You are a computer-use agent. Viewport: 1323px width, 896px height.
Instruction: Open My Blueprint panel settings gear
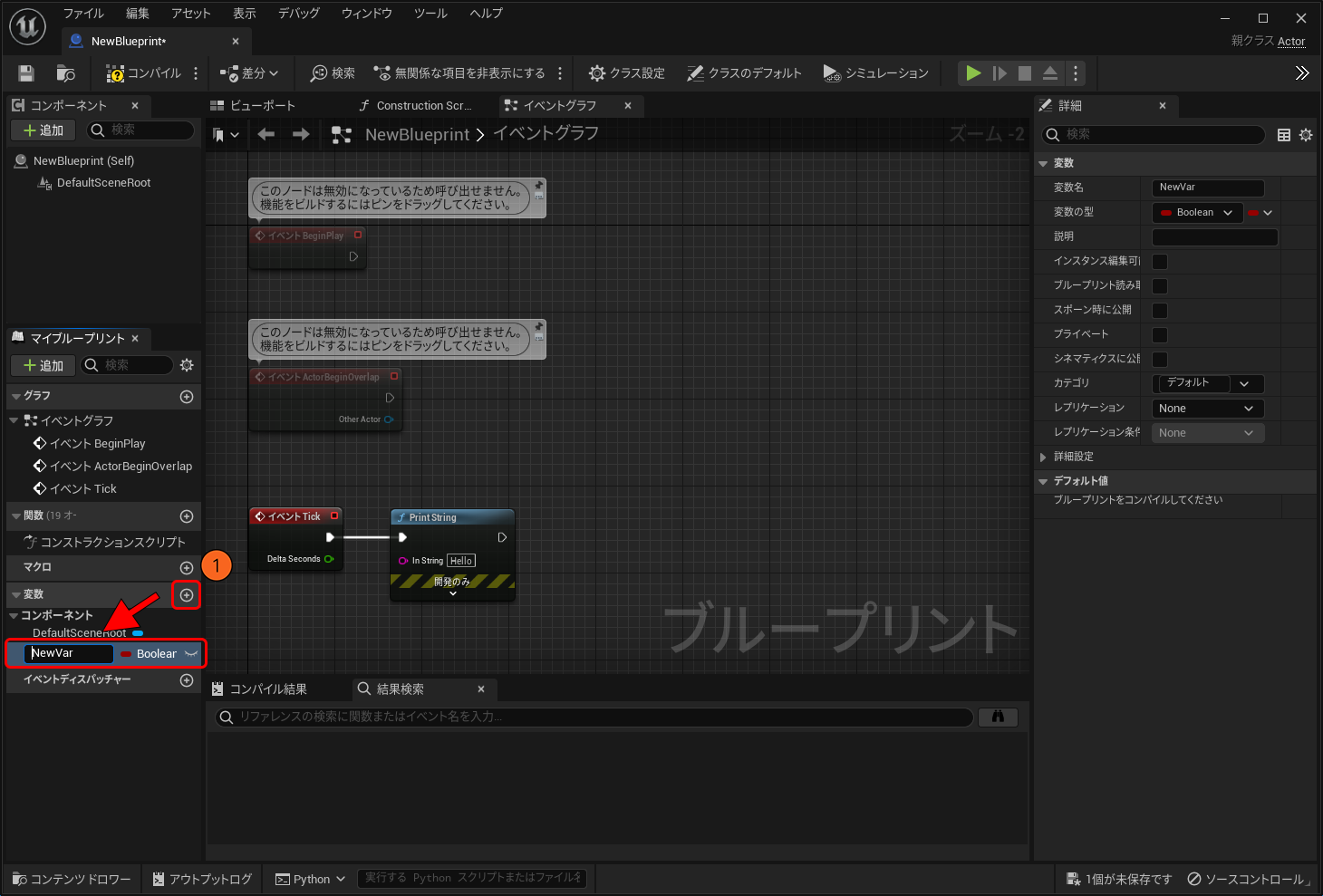(x=187, y=365)
